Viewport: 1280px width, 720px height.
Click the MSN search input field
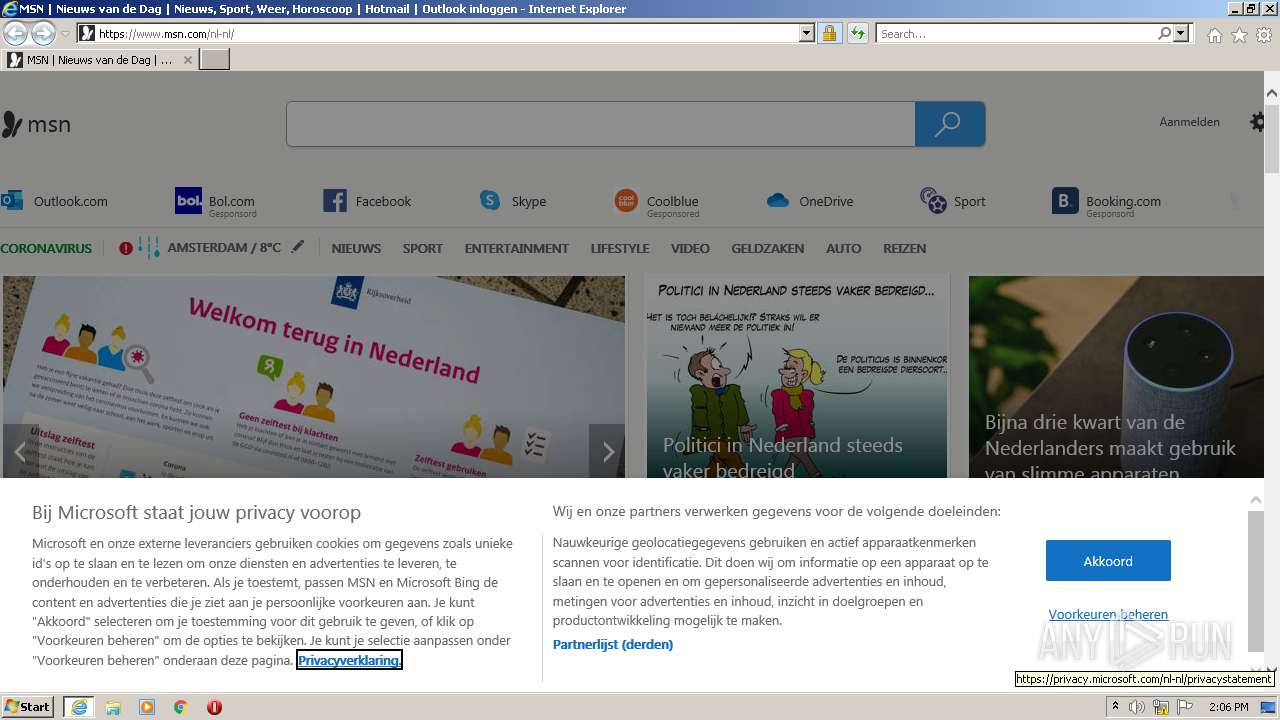(600, 124)
